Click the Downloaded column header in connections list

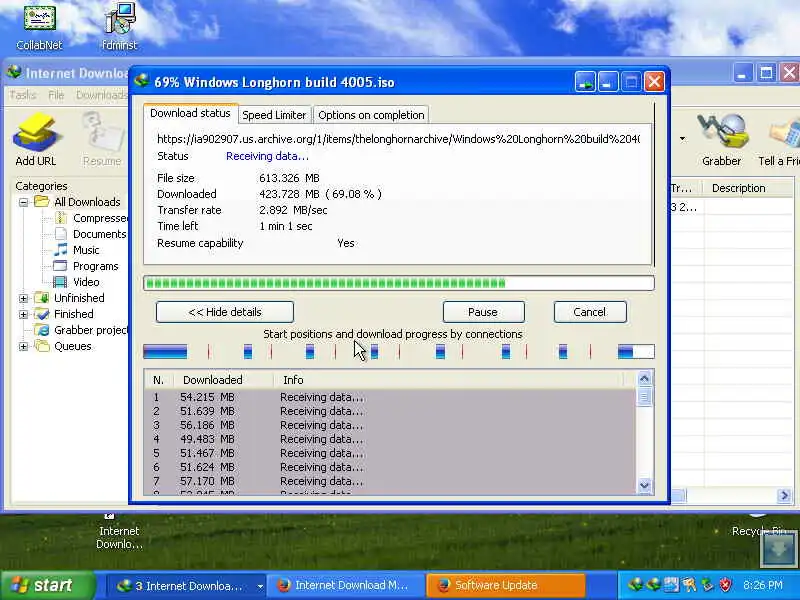(x=223, y=380)
